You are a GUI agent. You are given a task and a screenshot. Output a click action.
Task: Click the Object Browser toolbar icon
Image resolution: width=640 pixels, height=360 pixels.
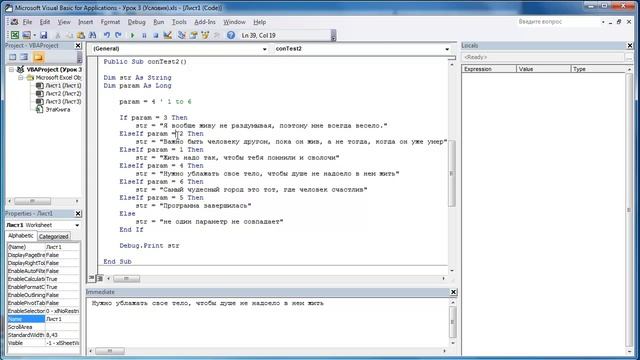[205, 36]
